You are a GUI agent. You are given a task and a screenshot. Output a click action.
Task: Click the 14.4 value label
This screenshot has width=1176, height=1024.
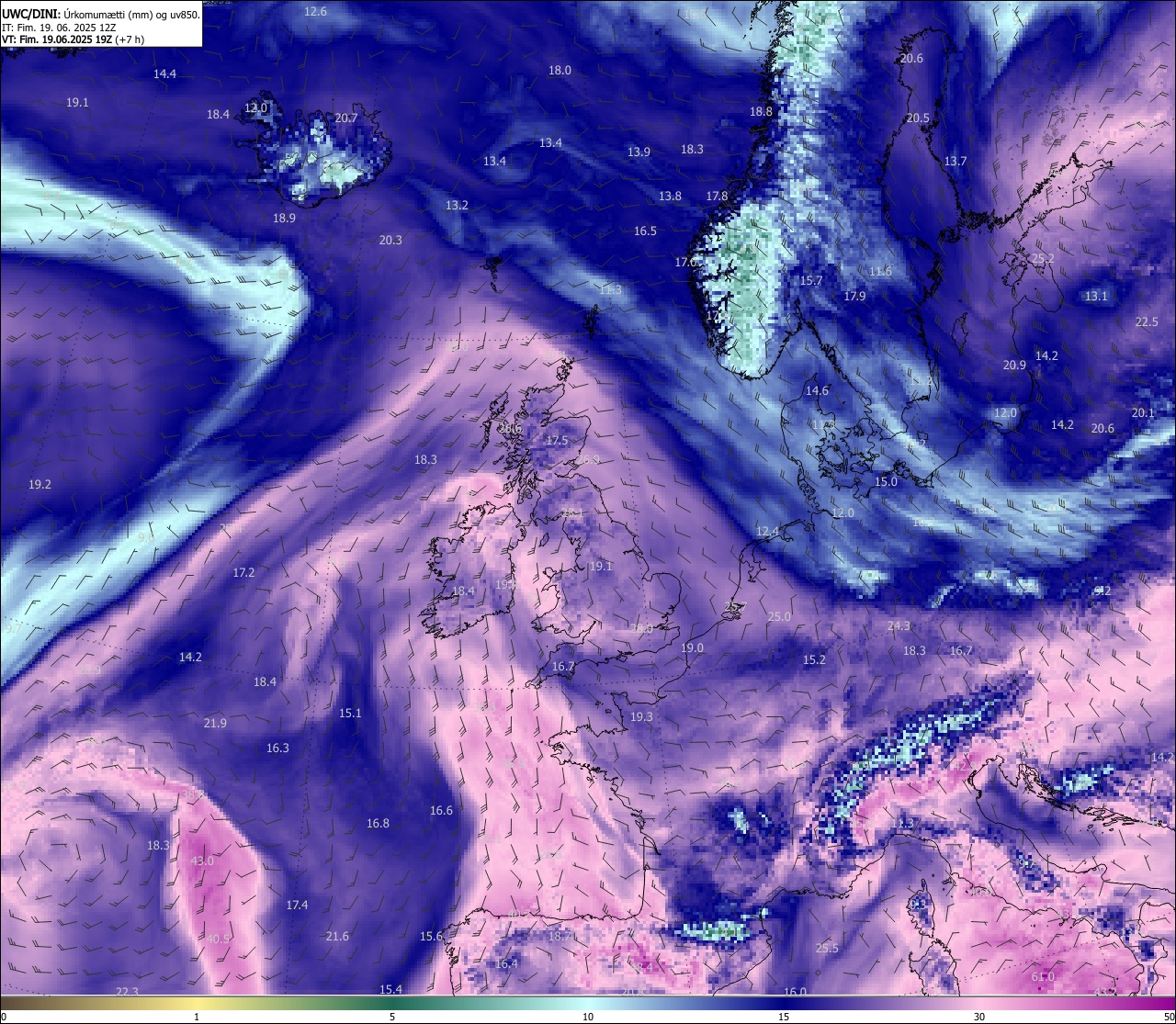tap(164, 73)
